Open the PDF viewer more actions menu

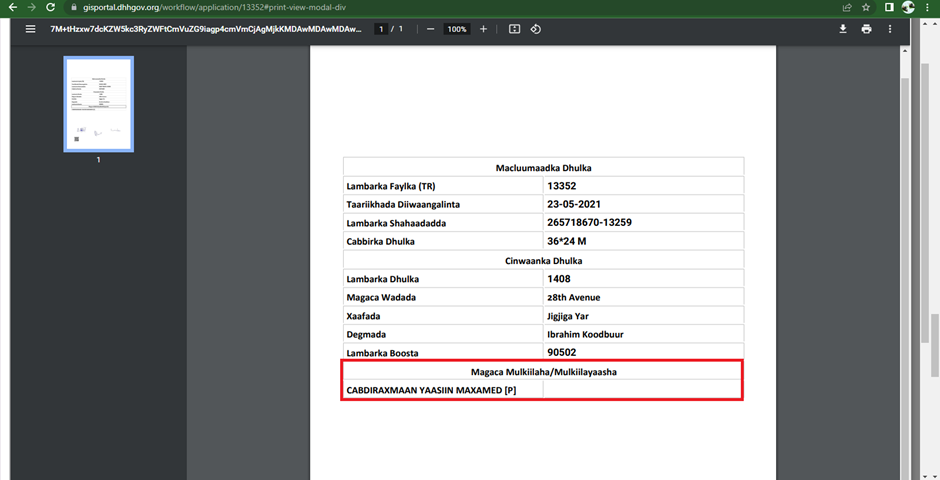890,29
